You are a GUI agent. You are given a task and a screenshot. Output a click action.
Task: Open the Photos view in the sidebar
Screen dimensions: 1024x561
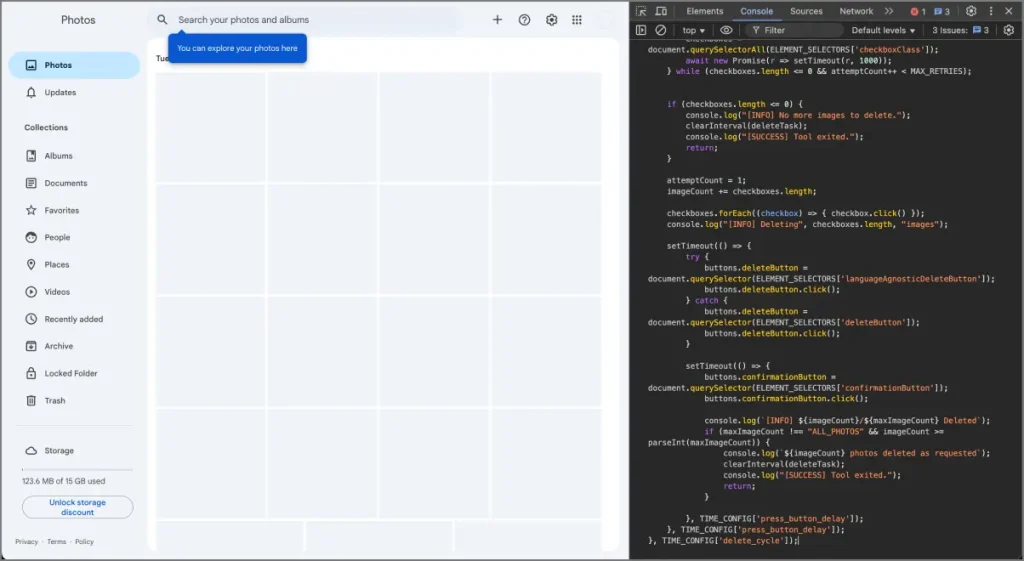(x=74, y=65)
